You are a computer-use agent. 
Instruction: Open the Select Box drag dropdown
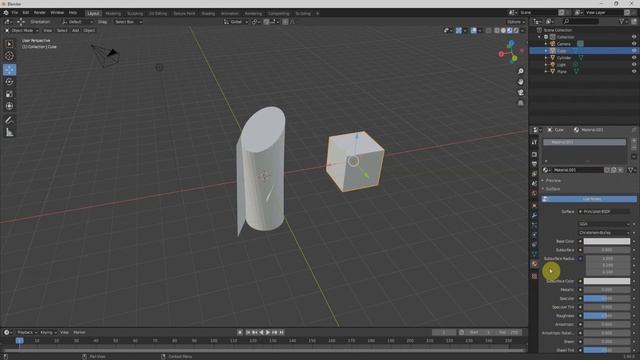pyautogui.click(x=128, y=22)
